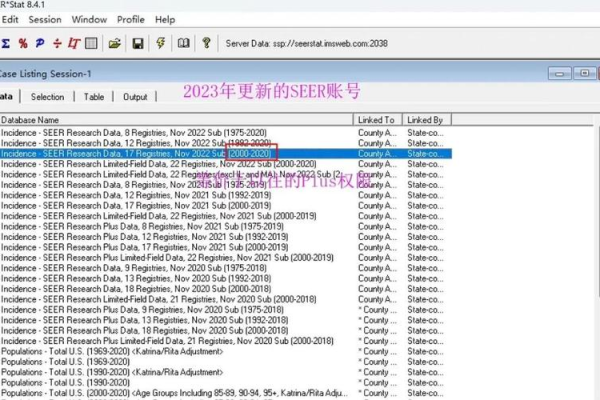Start a new Frequency session (sigma icon)
This screenshot has width=600, height=400.
coord(5,43)
